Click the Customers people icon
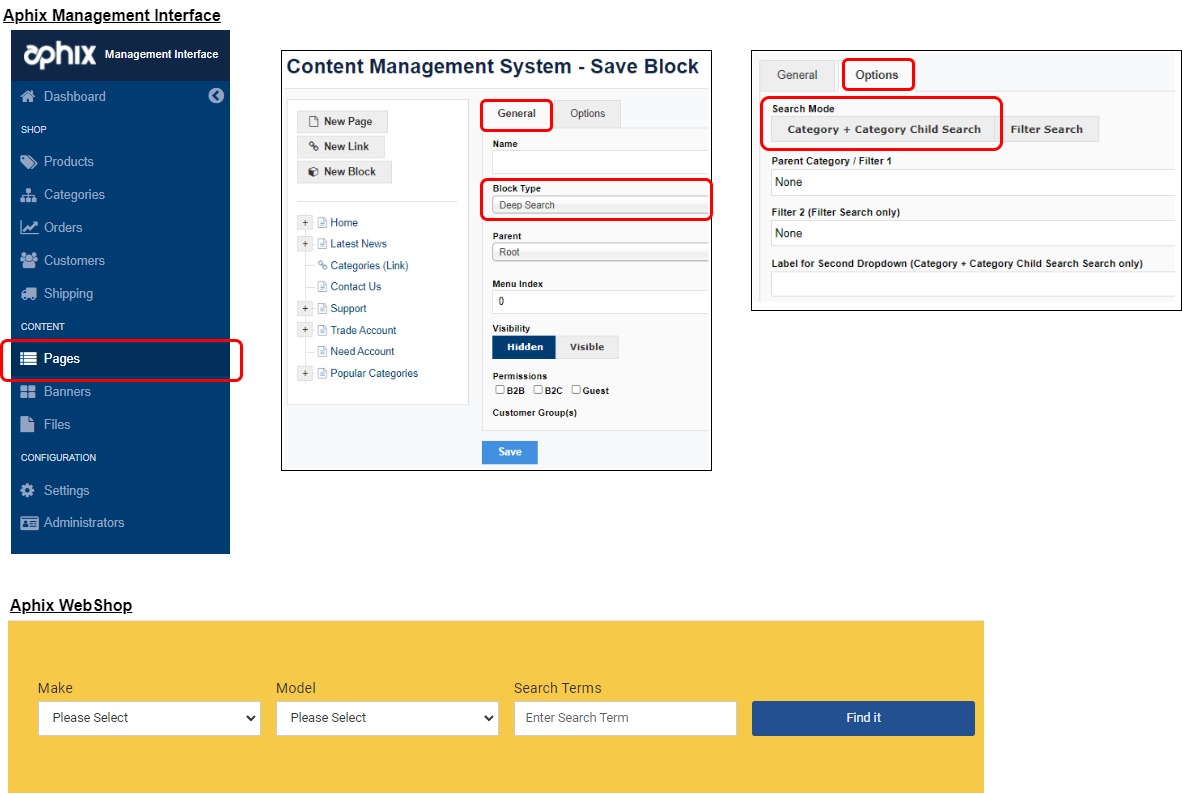Image resolution: width=1182 pixels, height=794 pixels. pos(28,260)
